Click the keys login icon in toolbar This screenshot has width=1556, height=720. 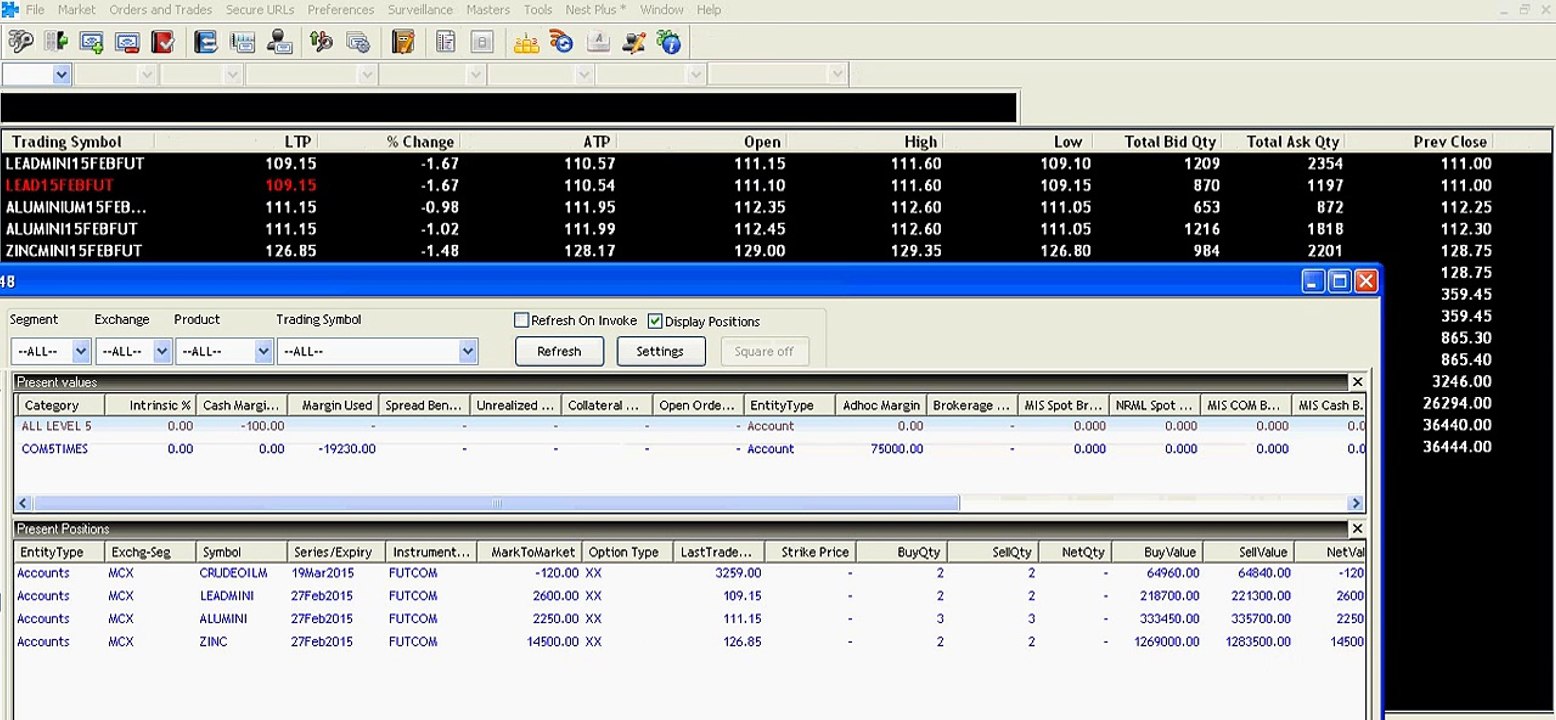(x=20, y=42)
